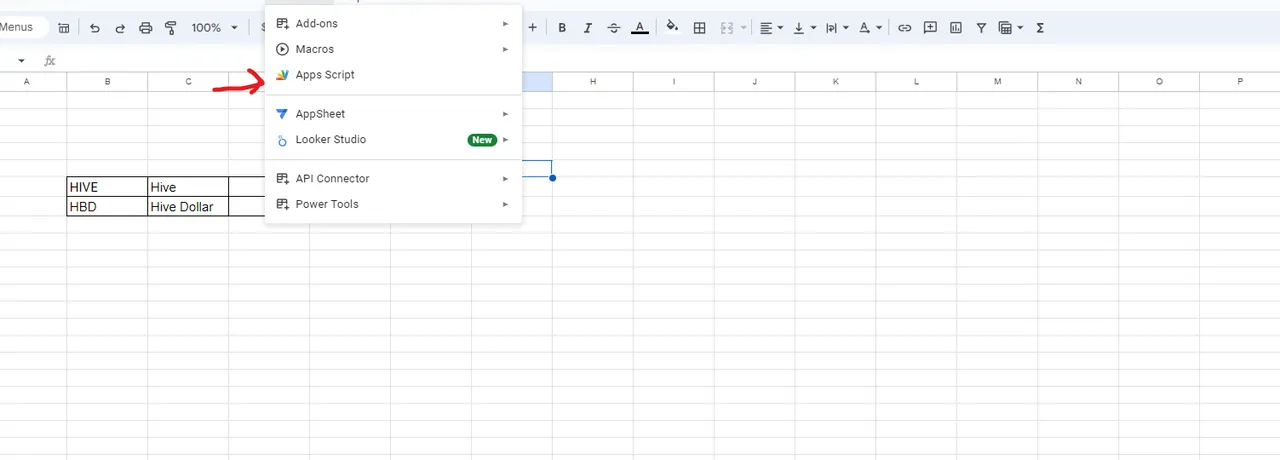The width and height of the screenshot is (1280, 460).
Task: Click the increase font size plus icon
Action: [532, 28]
